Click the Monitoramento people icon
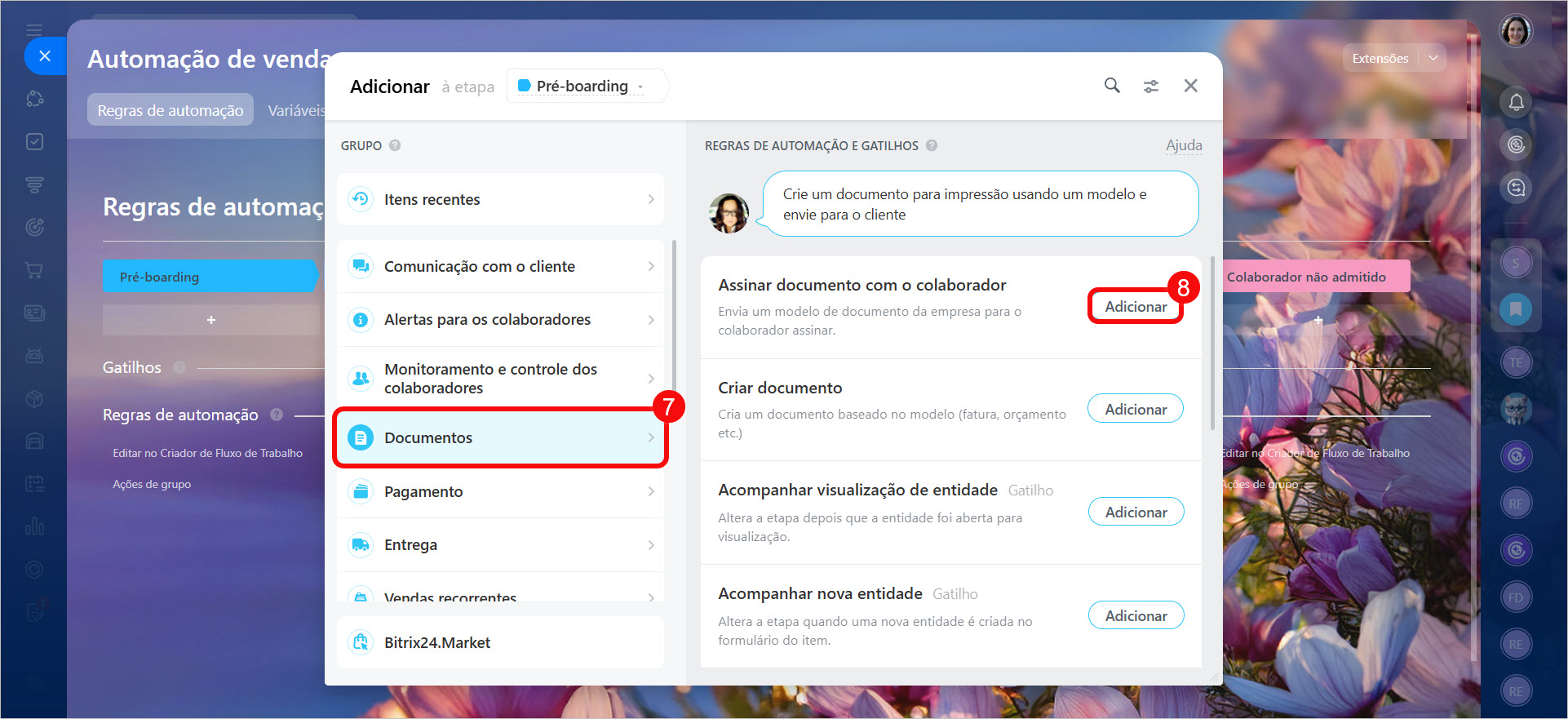Image resolution: width=1568 pixels, height=719 pixels. pyautogui.click(x=360, y=378)
